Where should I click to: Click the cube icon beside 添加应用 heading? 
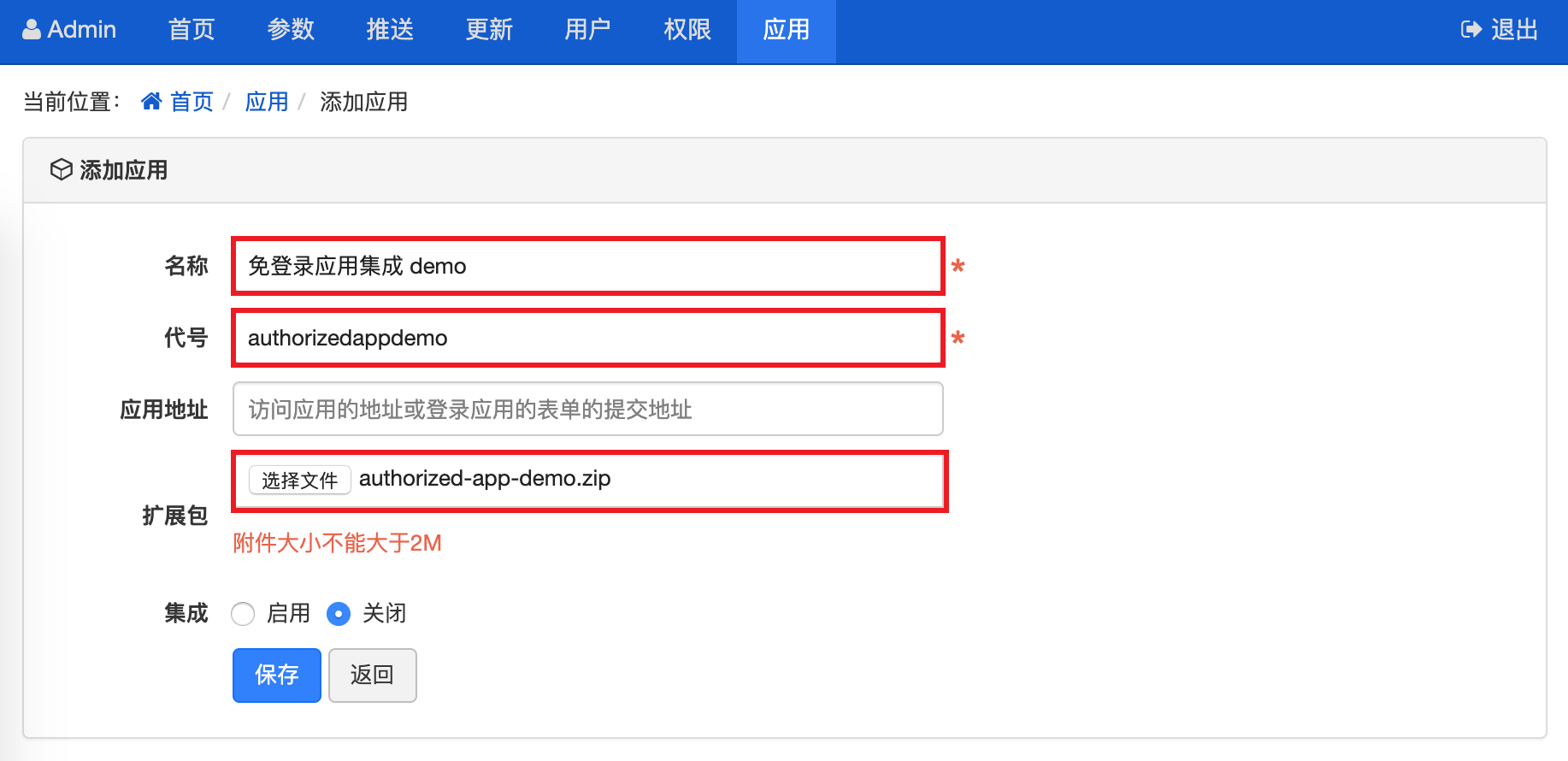click(x=62, y=169)
